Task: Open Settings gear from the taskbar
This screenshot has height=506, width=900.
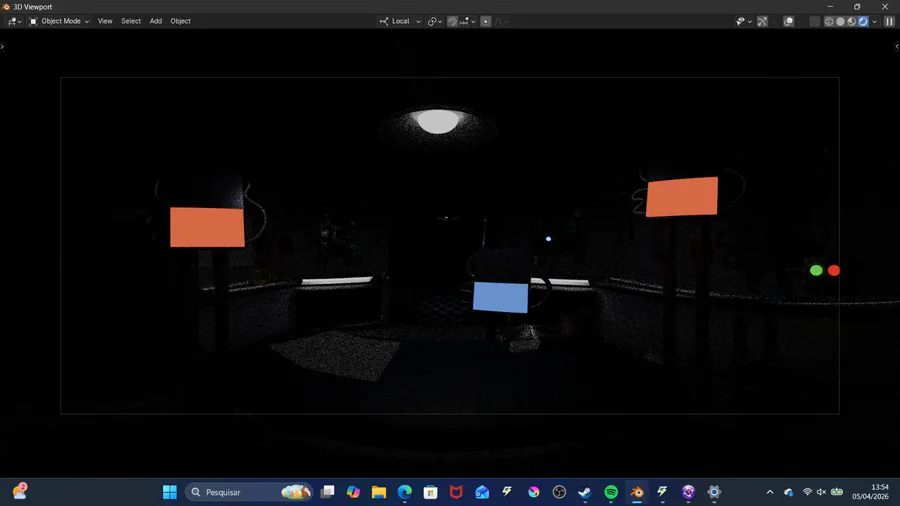Action: pos(714,492)
